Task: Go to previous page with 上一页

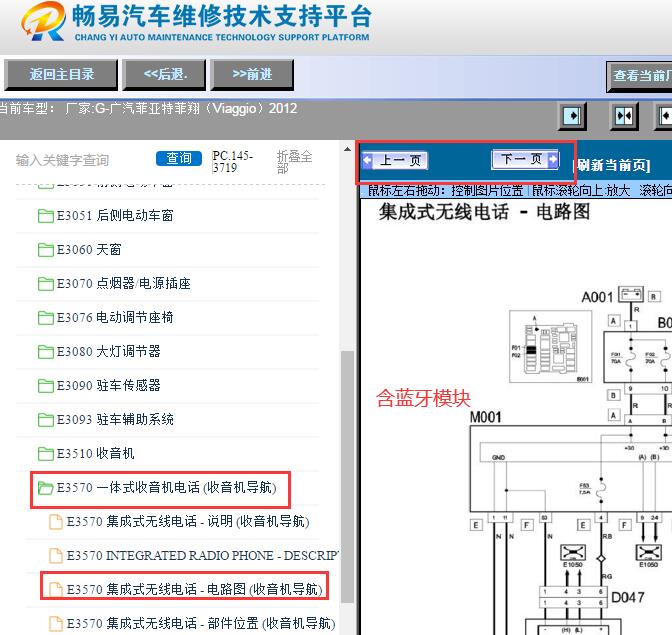Action: tap(394, 161)
